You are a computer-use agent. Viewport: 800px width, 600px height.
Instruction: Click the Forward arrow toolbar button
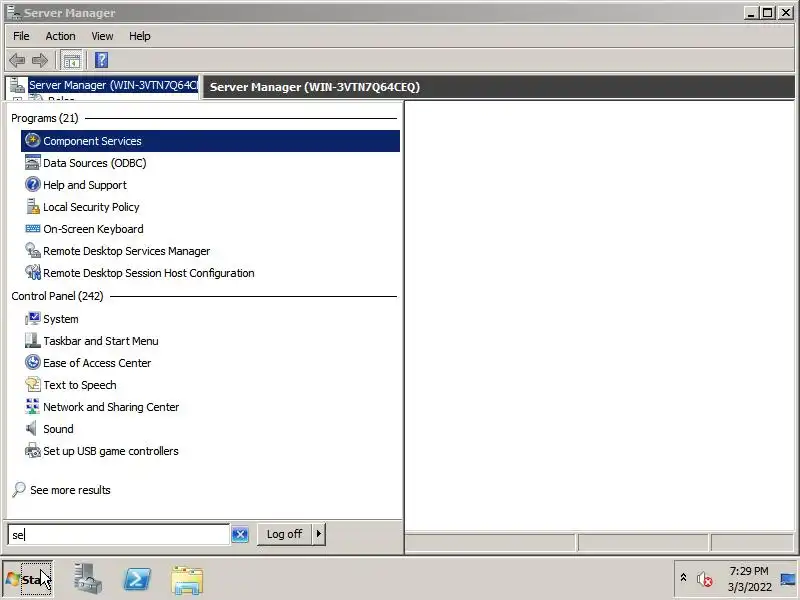click(40, 61)
